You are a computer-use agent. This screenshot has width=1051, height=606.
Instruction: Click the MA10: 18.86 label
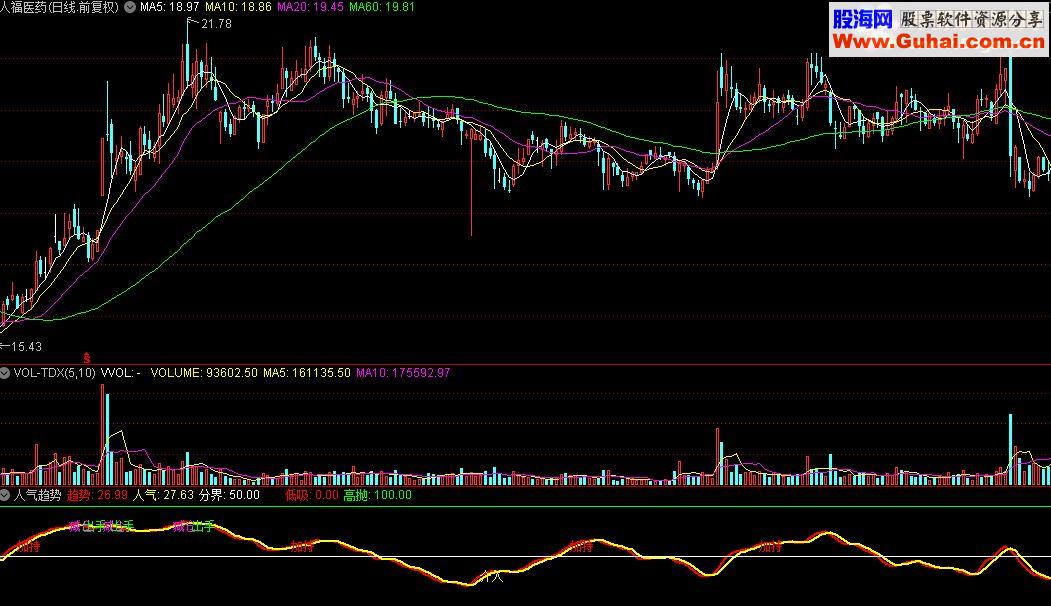pyautogui.click(x=239, y=7)
